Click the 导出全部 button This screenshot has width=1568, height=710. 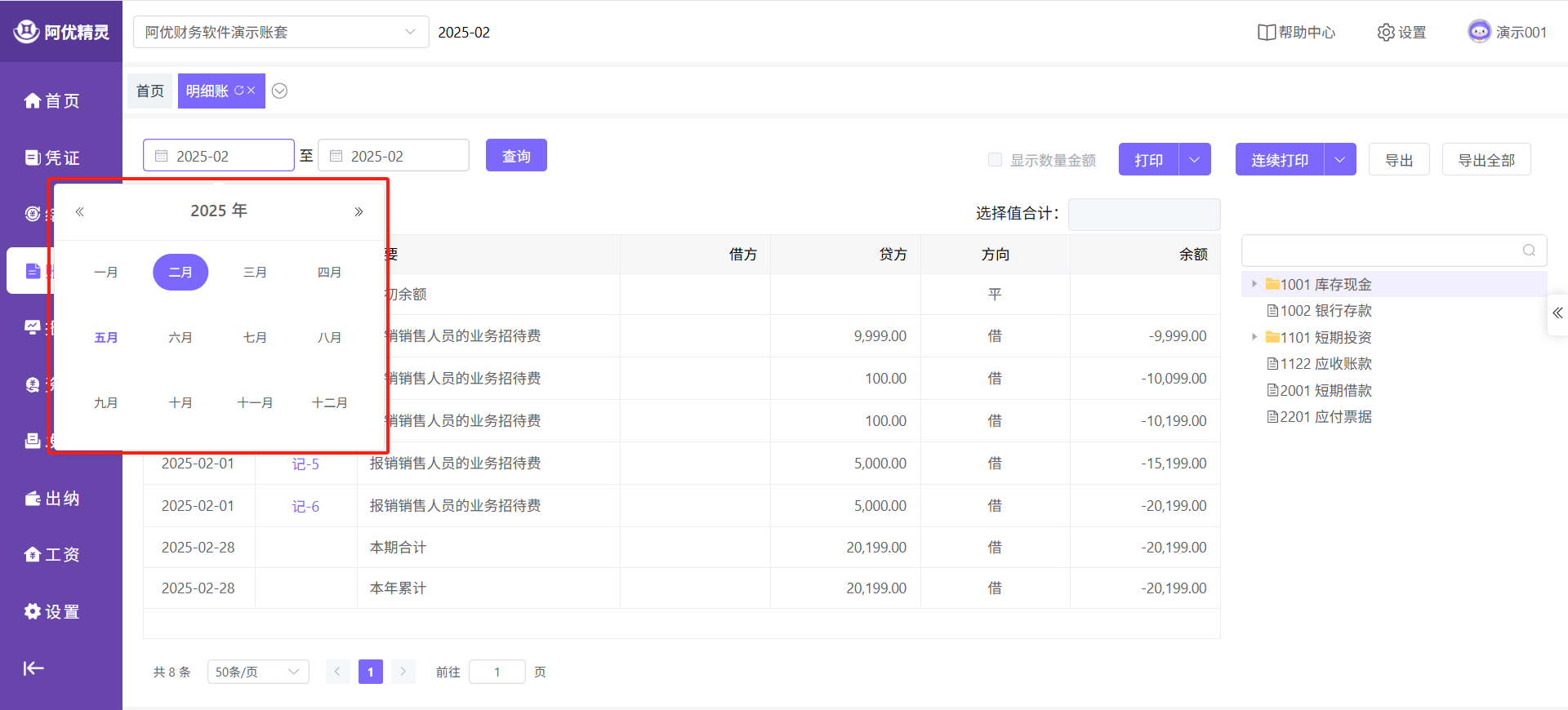(x=1486, y=160)
